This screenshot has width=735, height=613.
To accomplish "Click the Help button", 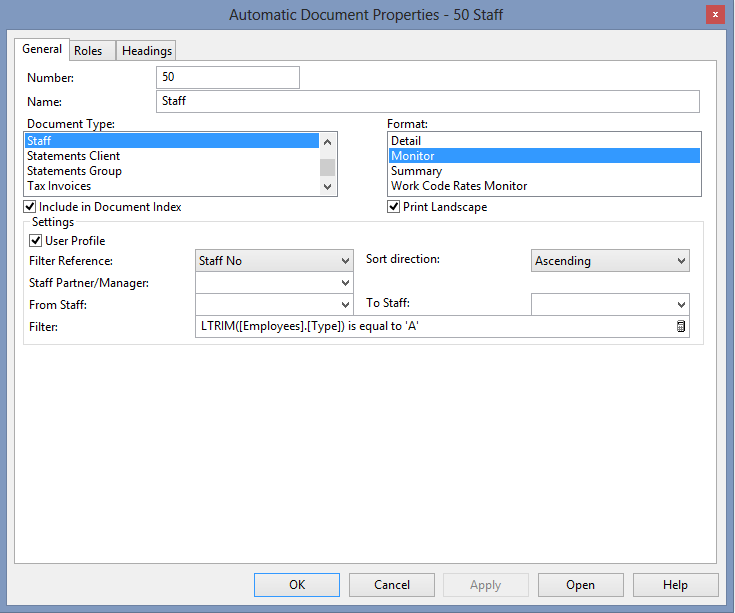I will pos(675,585).
